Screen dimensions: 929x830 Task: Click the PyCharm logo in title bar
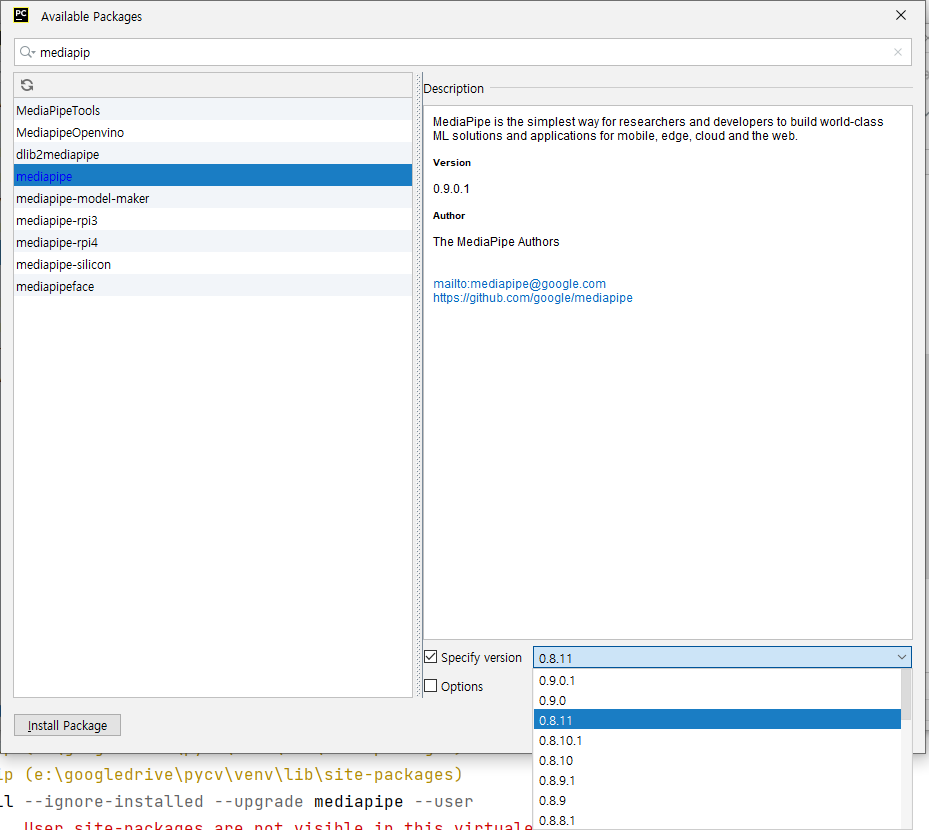[21, 15]
